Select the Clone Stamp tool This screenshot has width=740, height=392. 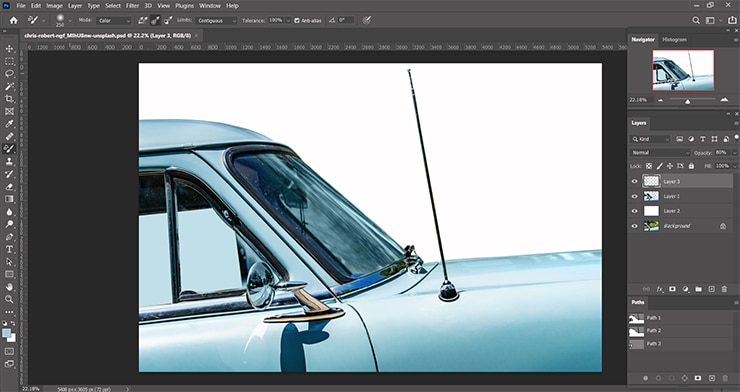coord(9,161)
